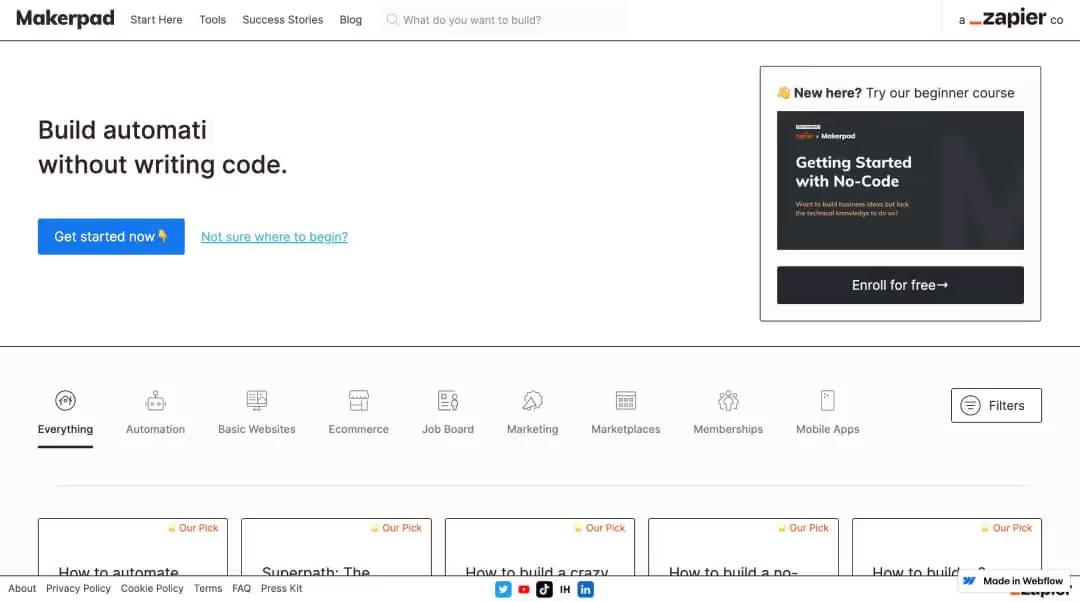
Task: Click the Marketplaces icon
Action: pyautogui.click(x=625, y=400)
